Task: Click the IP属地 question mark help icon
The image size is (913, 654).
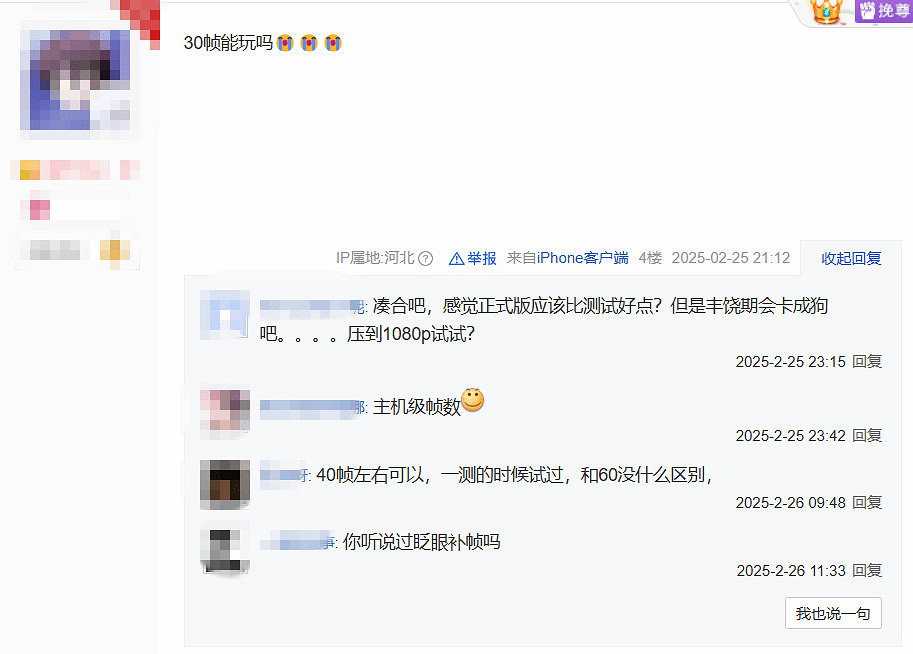Action: tap(426, 259)
